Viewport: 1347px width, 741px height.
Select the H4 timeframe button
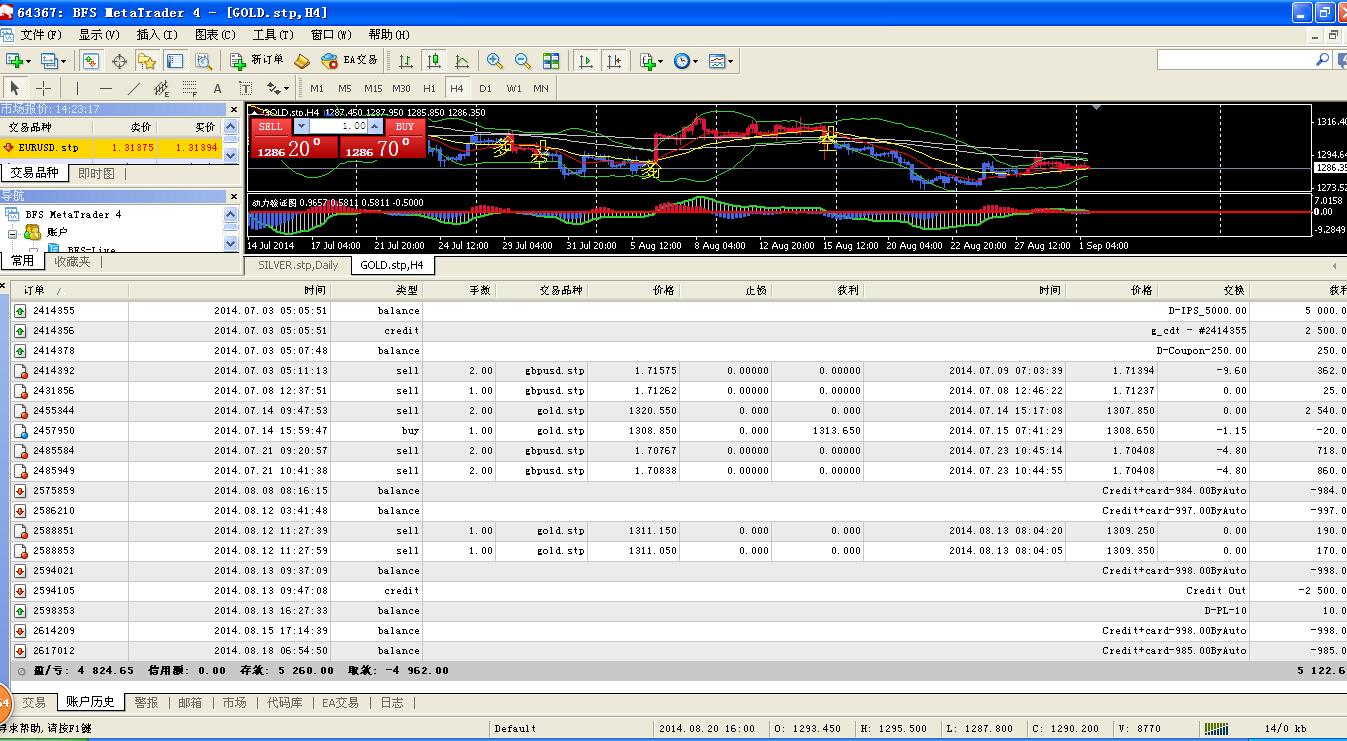(457, 88)
